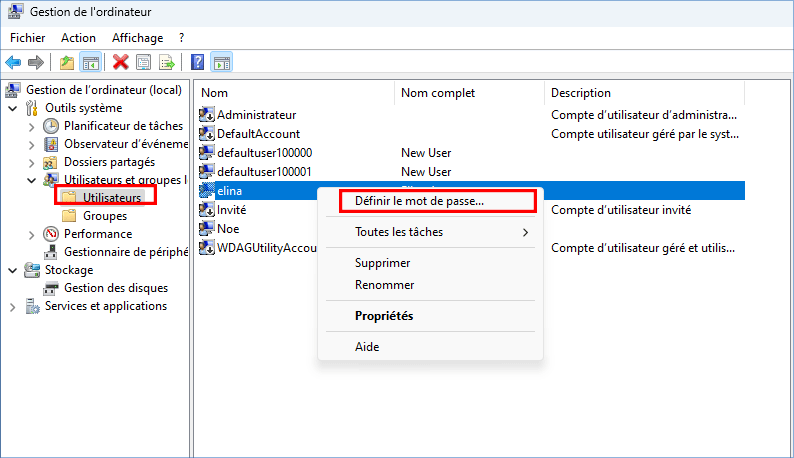Click 'New User' beside defaultuser100001
This screenshot has height=458, width=794.
tap(426, 172)
